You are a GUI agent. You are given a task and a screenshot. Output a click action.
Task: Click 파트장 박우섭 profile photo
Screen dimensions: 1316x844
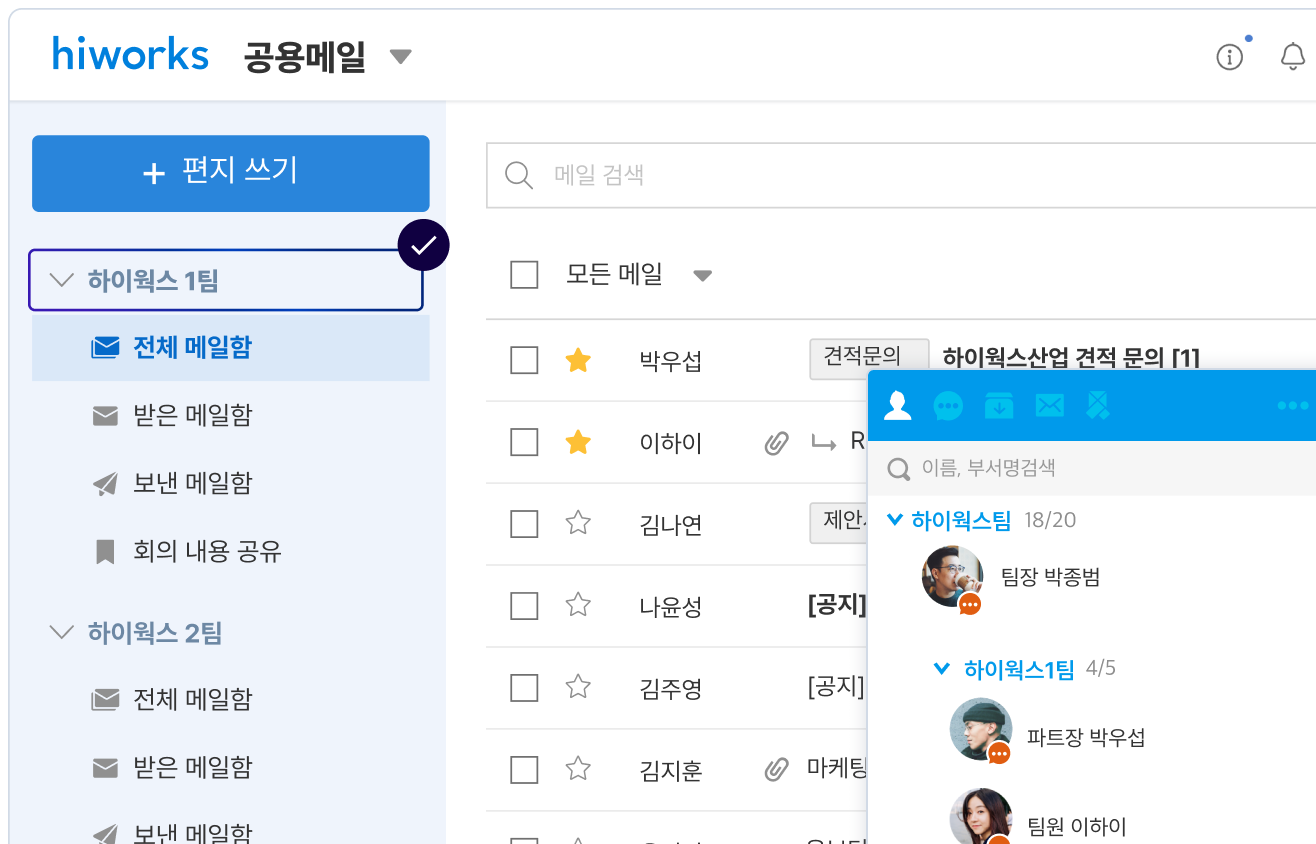click(980, 729)
